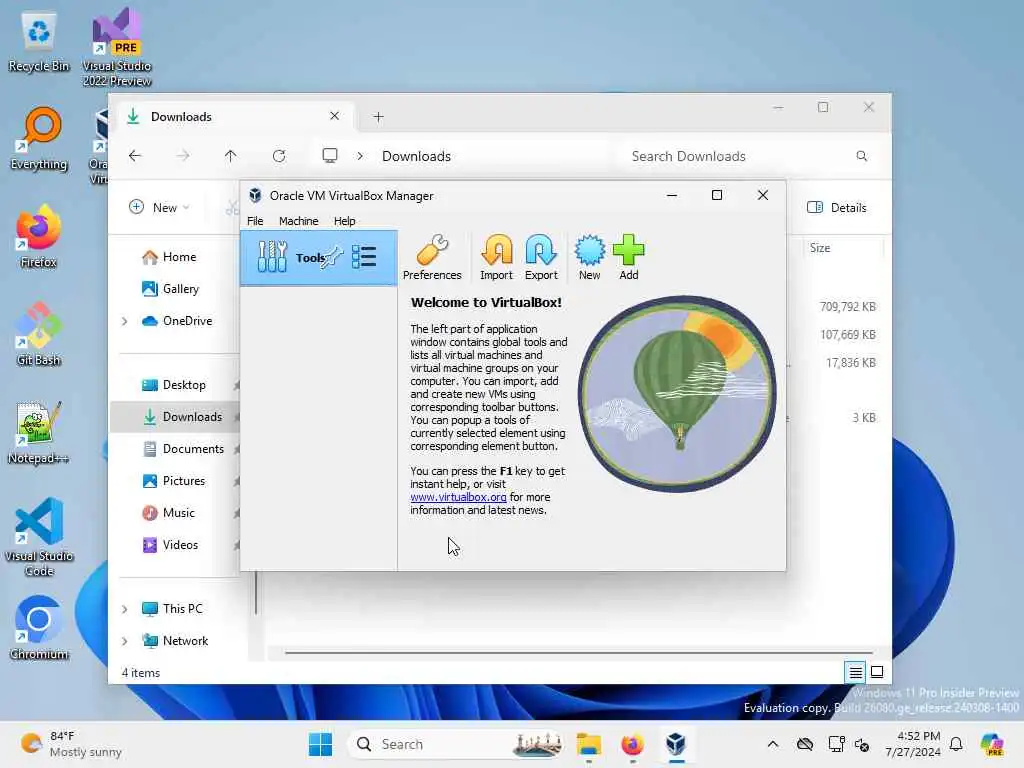Screen dimensions: 1024x768
Task: Add a new tab in File Explorer
Action: coord(378,117)
